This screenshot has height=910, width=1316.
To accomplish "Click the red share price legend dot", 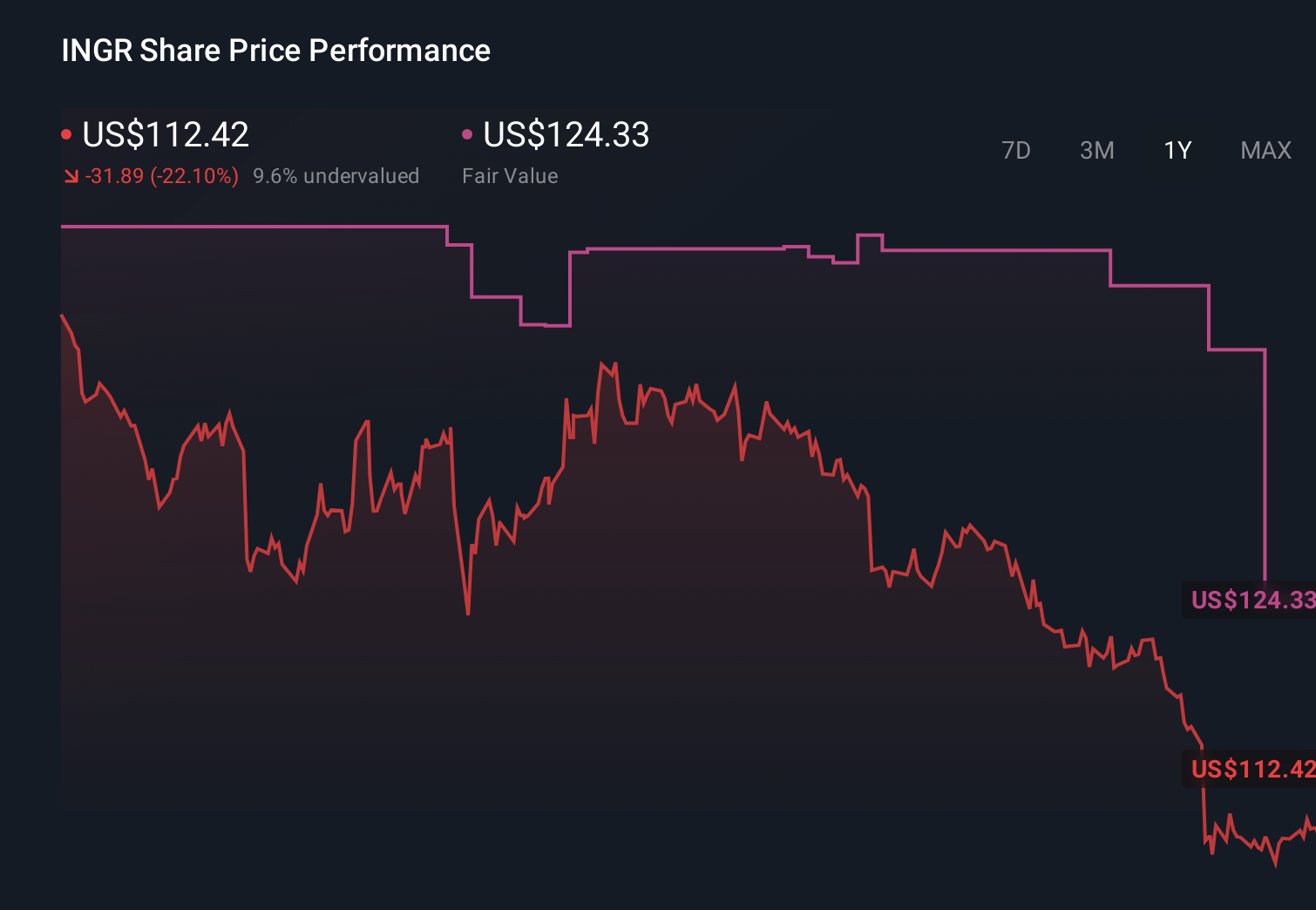I will coord(66,133).
